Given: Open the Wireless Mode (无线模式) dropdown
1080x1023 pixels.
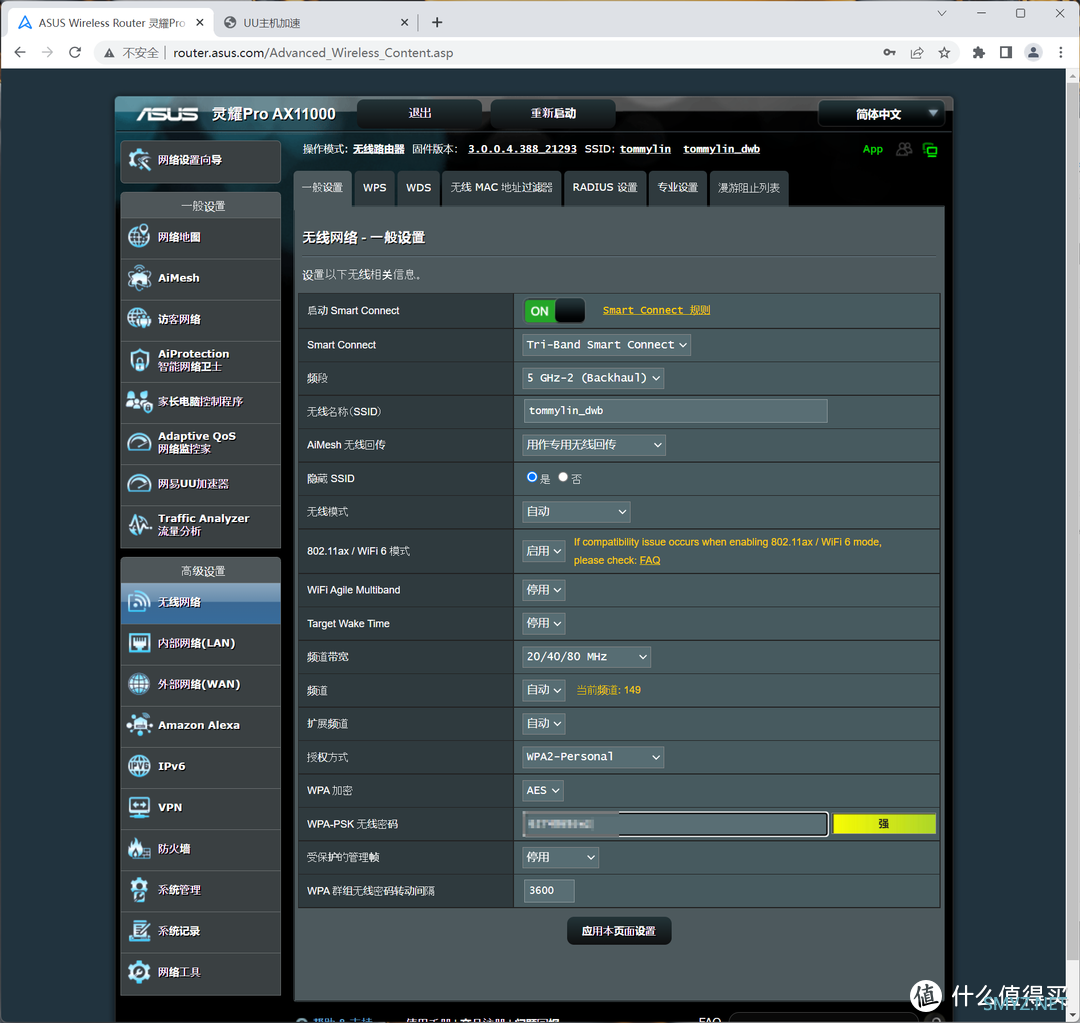Looking at the screenshot, I should (576, 512).
